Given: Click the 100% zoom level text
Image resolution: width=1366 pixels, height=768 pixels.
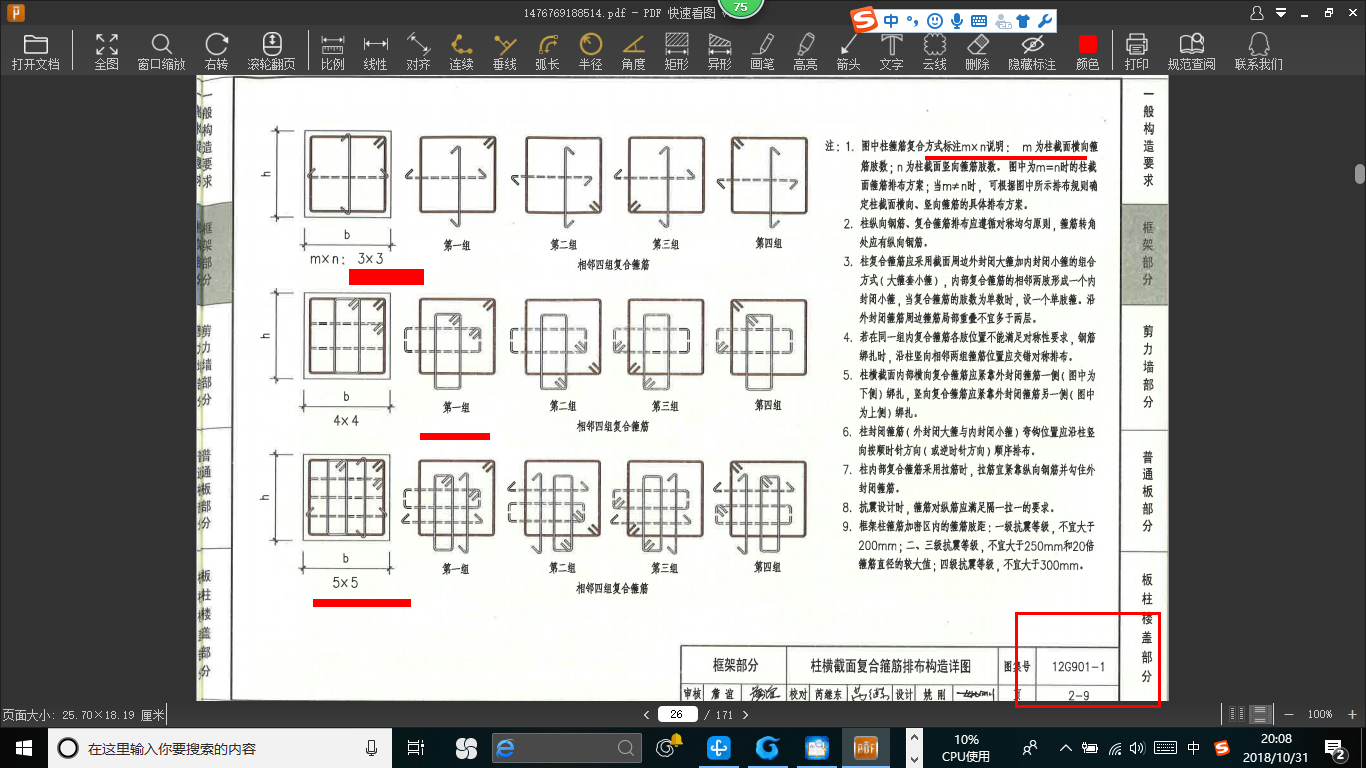Looking at the screenshot, I should 1320,714.
